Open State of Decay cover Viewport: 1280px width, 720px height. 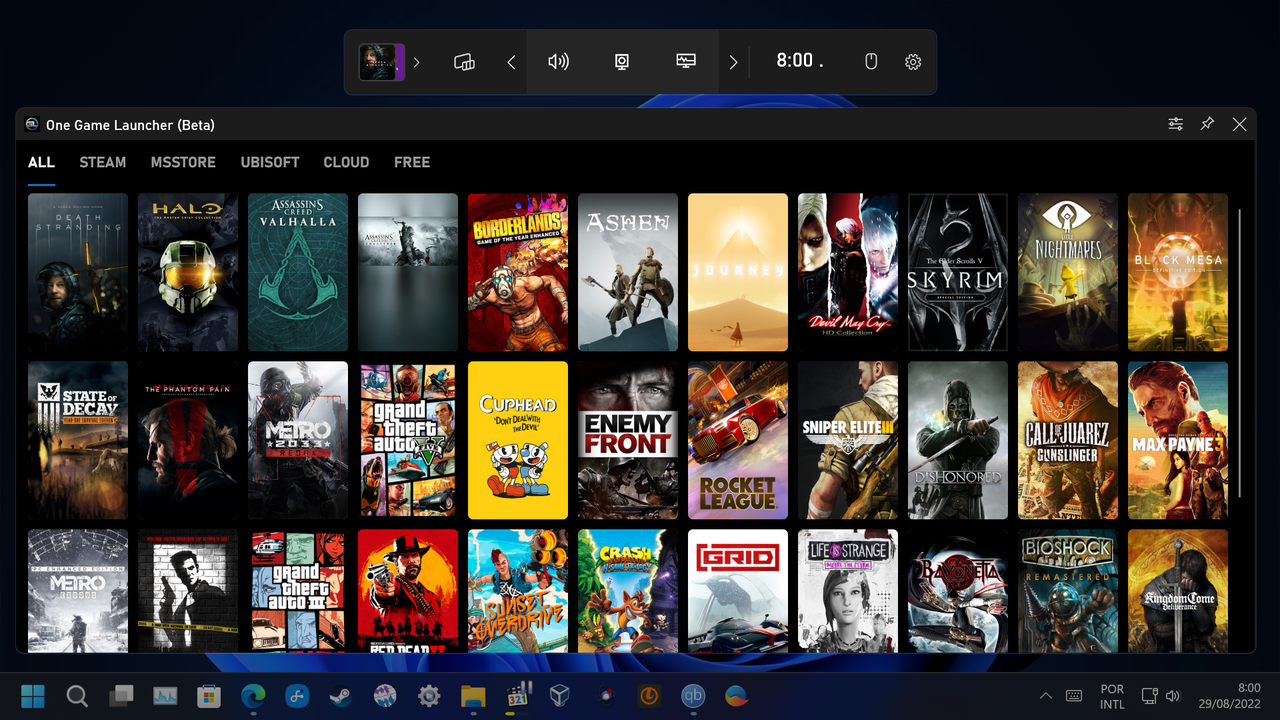(78, 440)
